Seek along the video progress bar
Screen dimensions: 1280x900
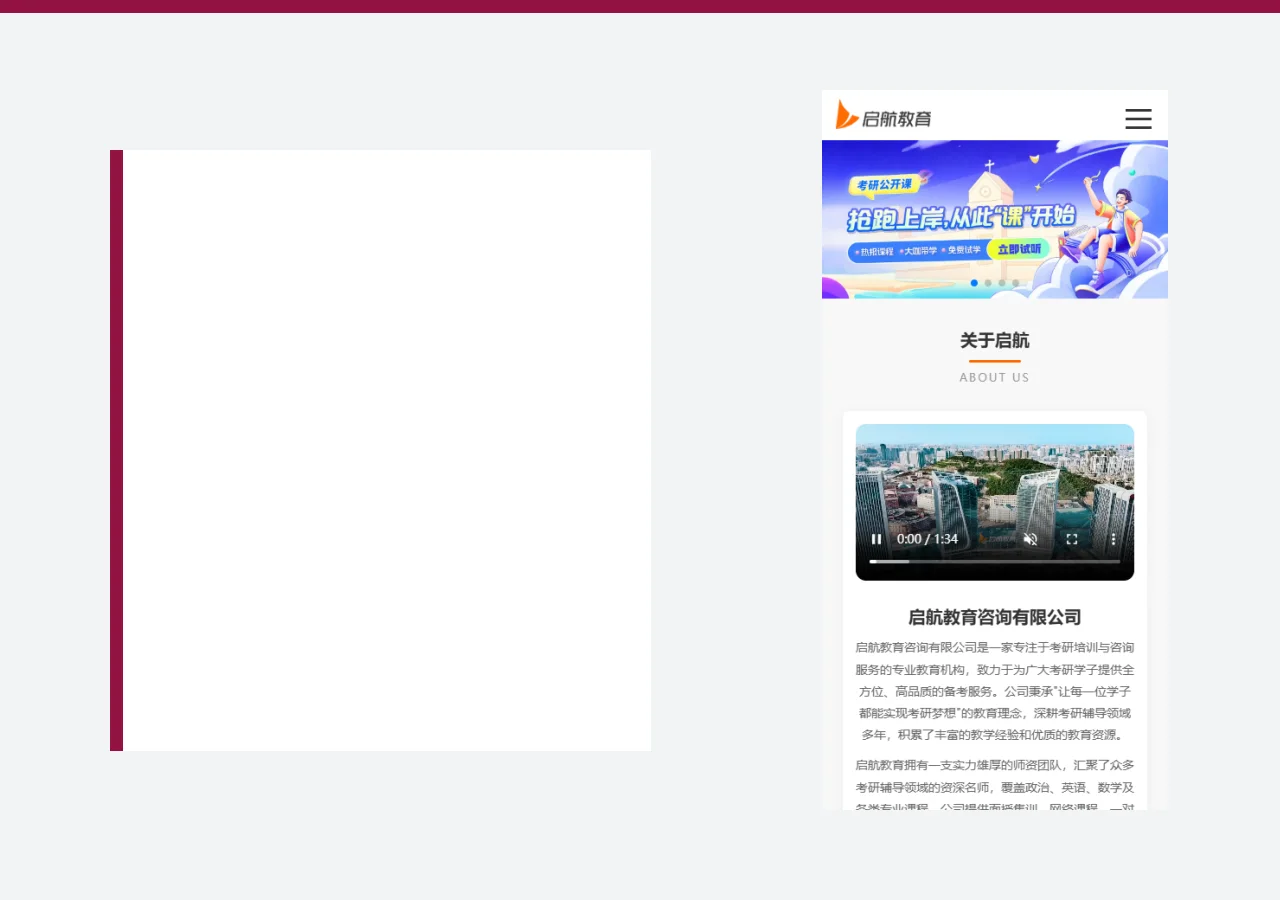pos(995,562)
